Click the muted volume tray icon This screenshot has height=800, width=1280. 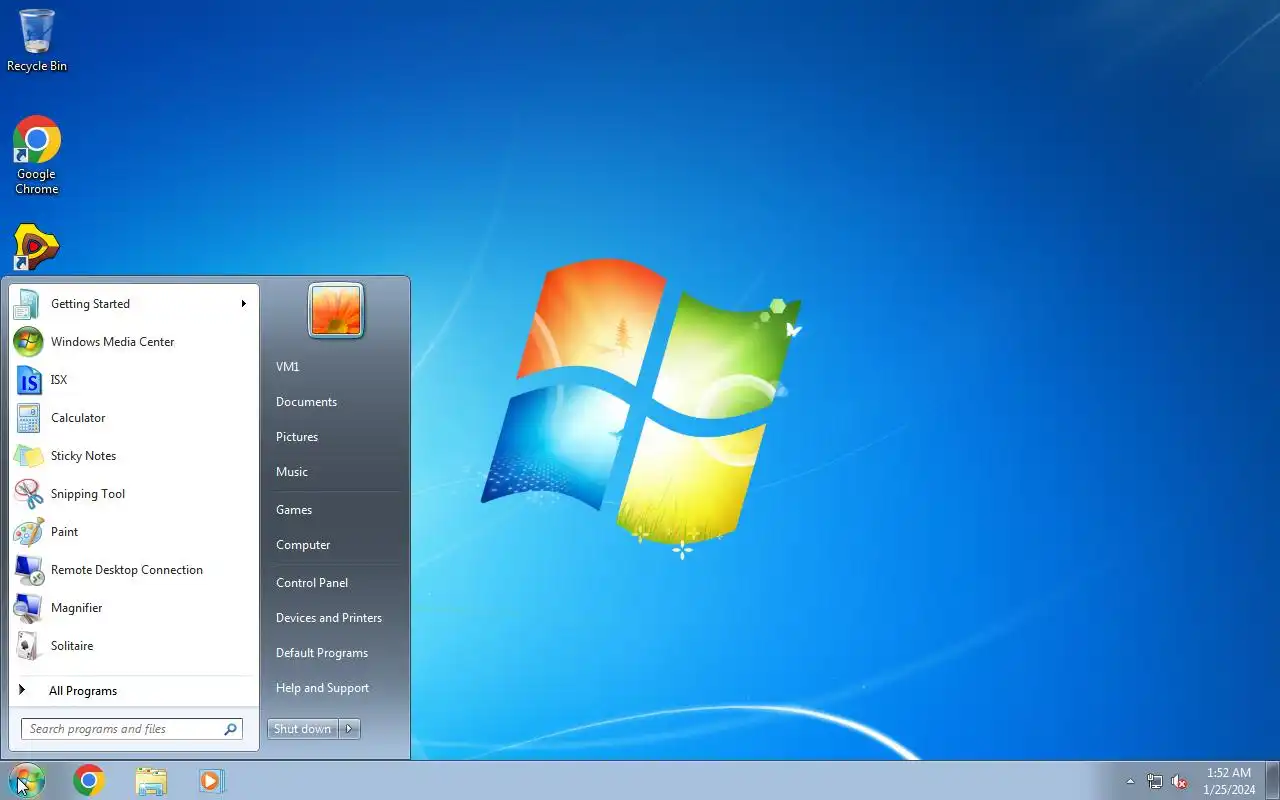(x=1180, y=781)
